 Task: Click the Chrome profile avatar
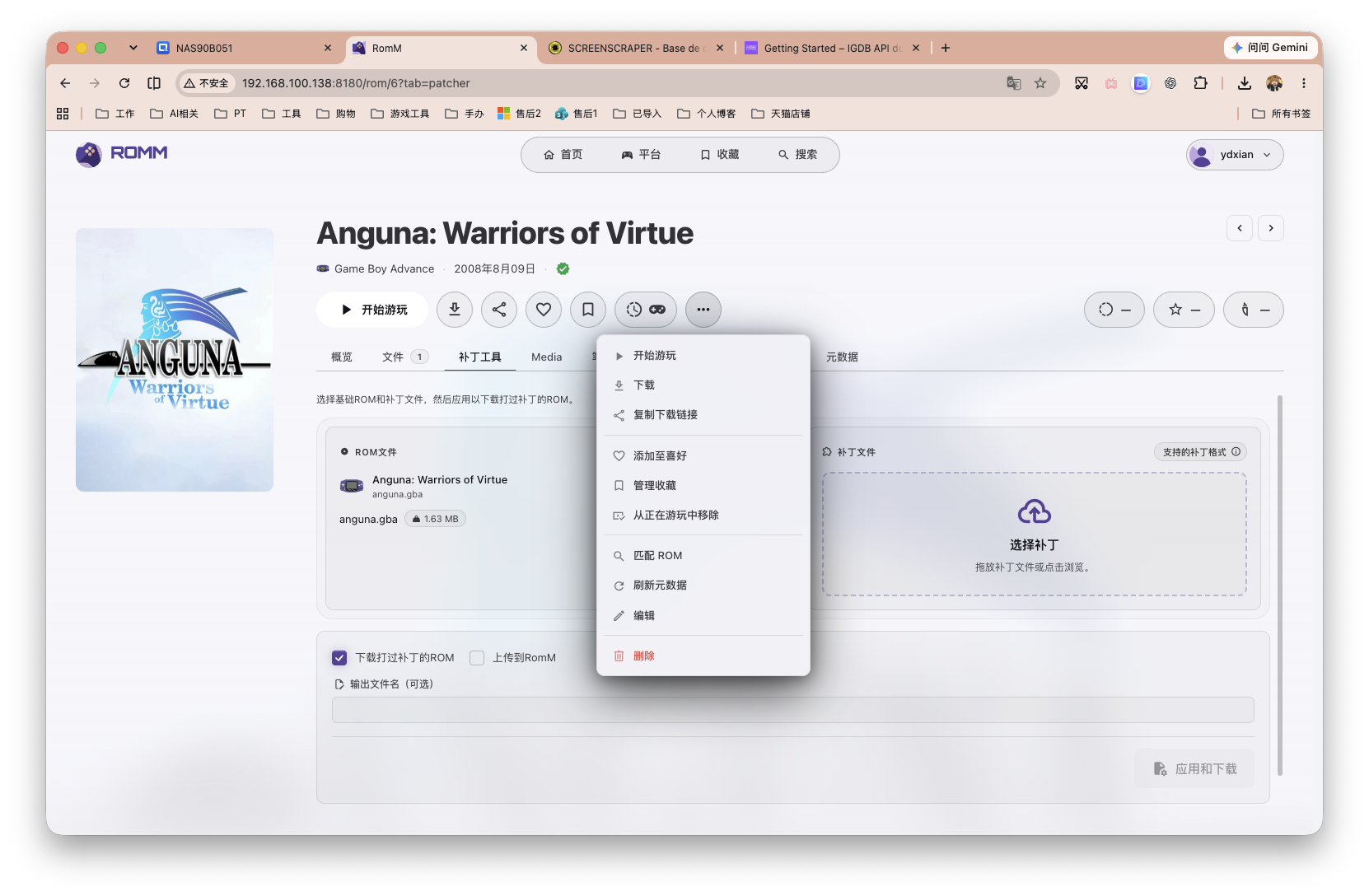coord(1274,83)
